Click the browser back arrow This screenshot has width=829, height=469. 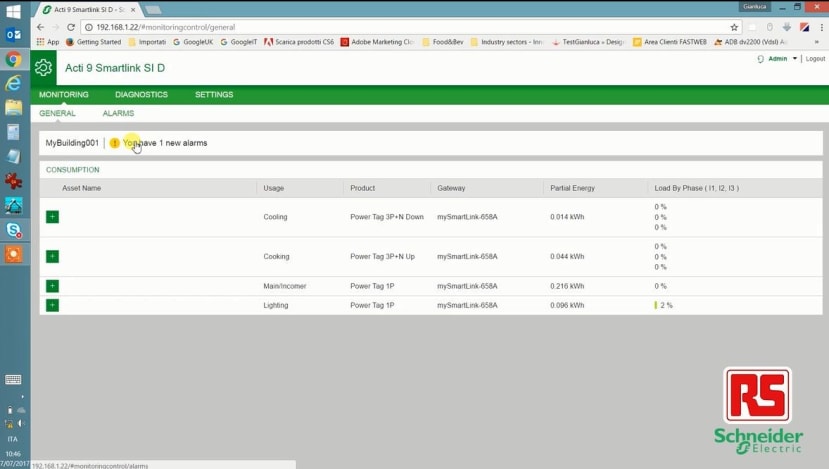[41, 27]
